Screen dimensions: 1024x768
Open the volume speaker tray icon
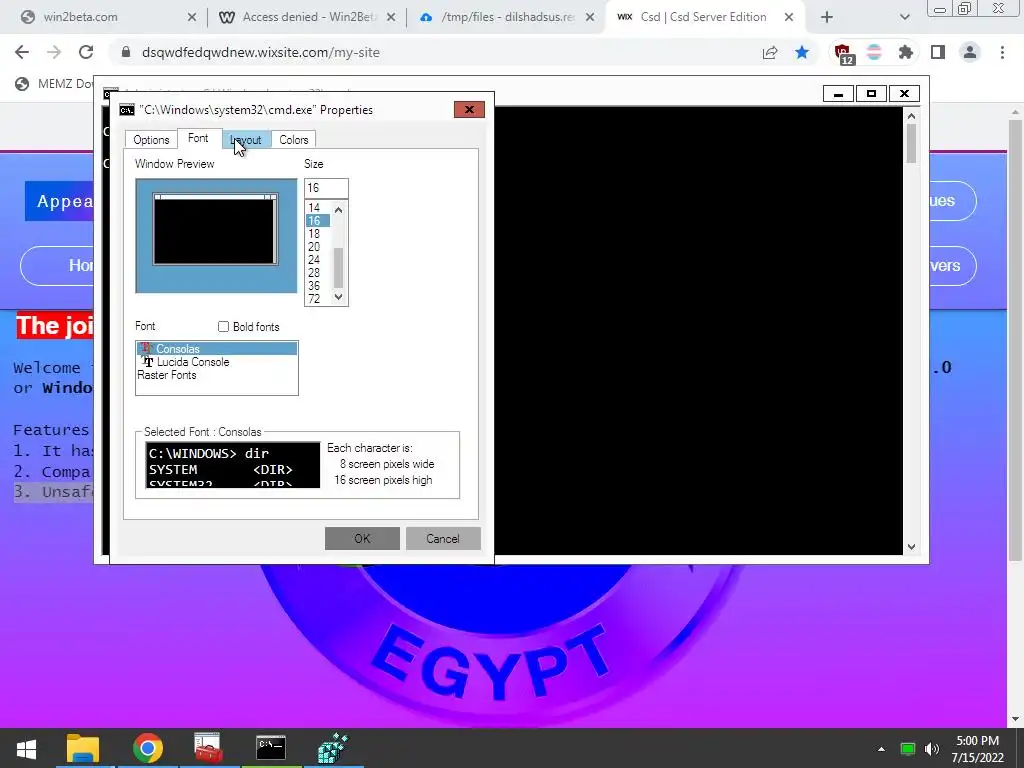click(x=933, y=749)
